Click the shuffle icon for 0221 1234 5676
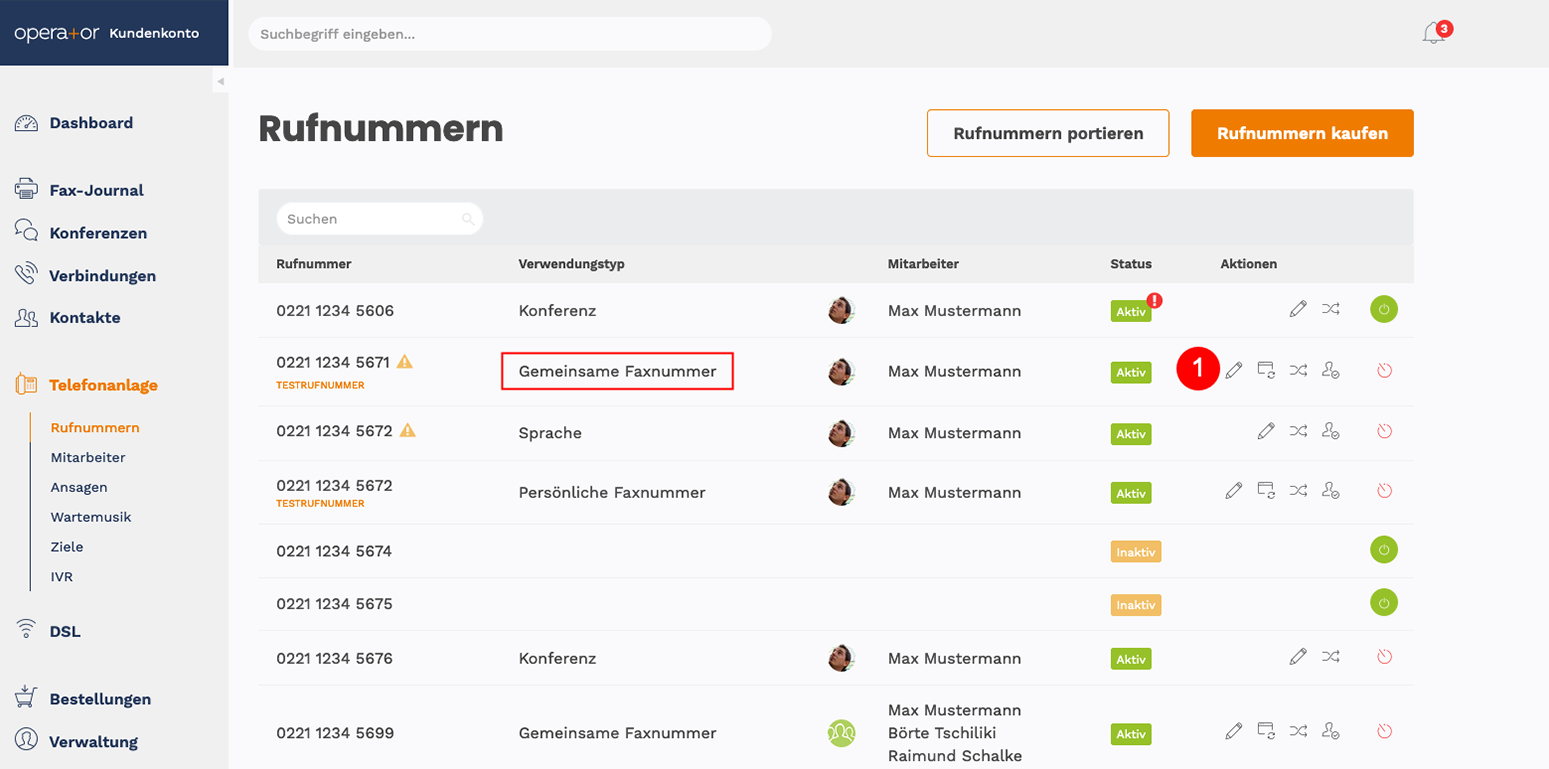Image resolution: width=1549 pixels, height=769 pixels. pos(1330,656)
